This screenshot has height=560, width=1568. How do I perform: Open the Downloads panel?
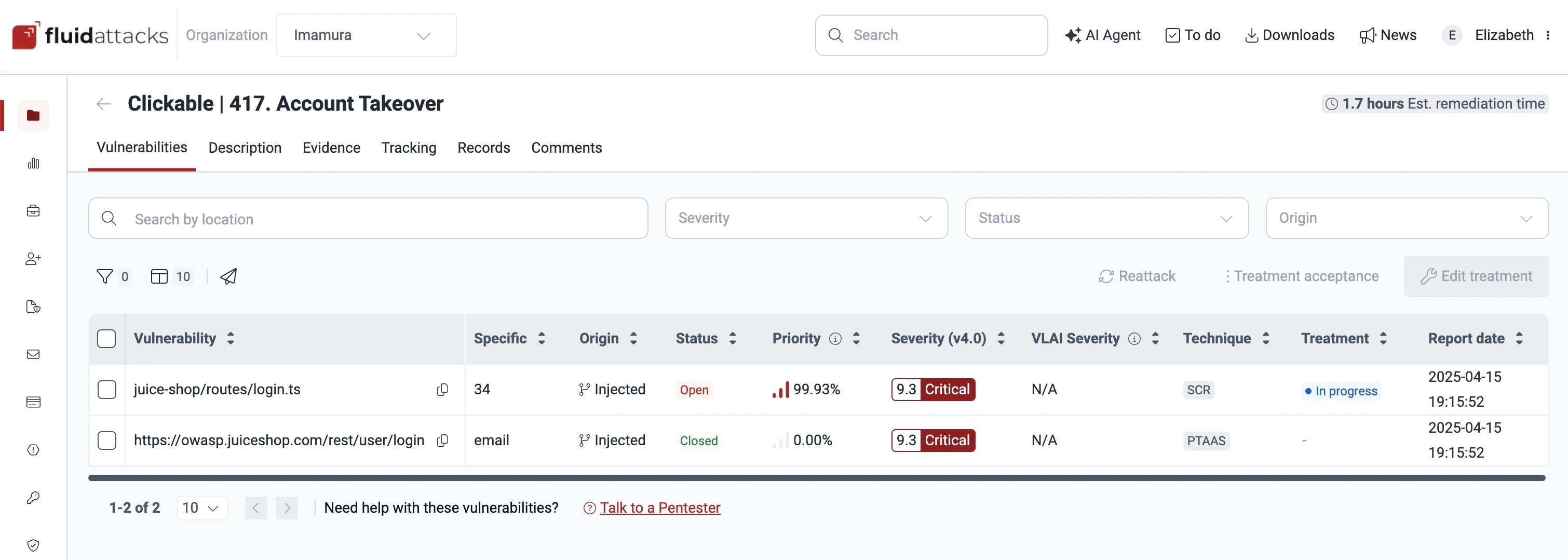click(1289, 35)
